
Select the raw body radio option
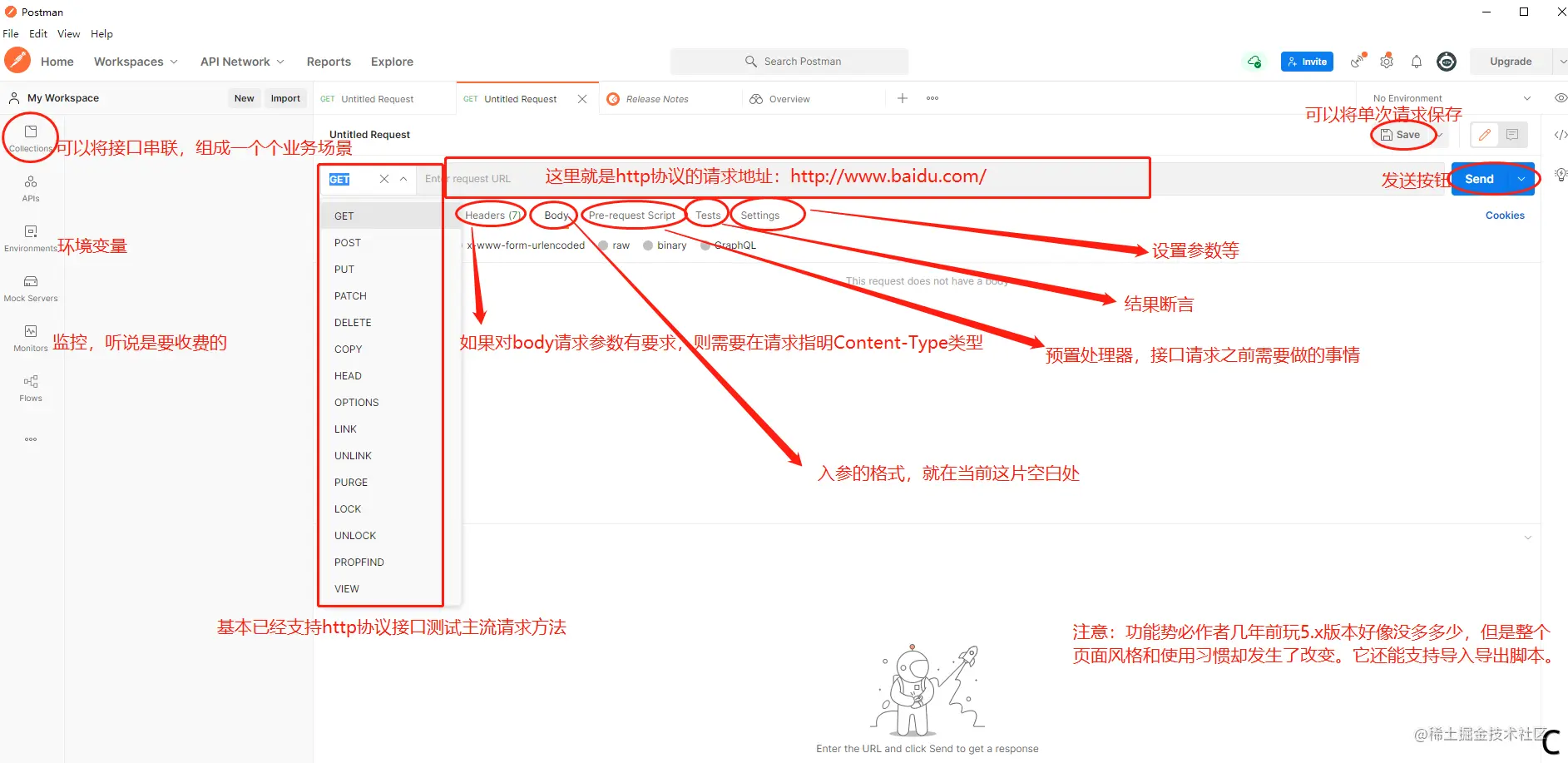[604, 245]
